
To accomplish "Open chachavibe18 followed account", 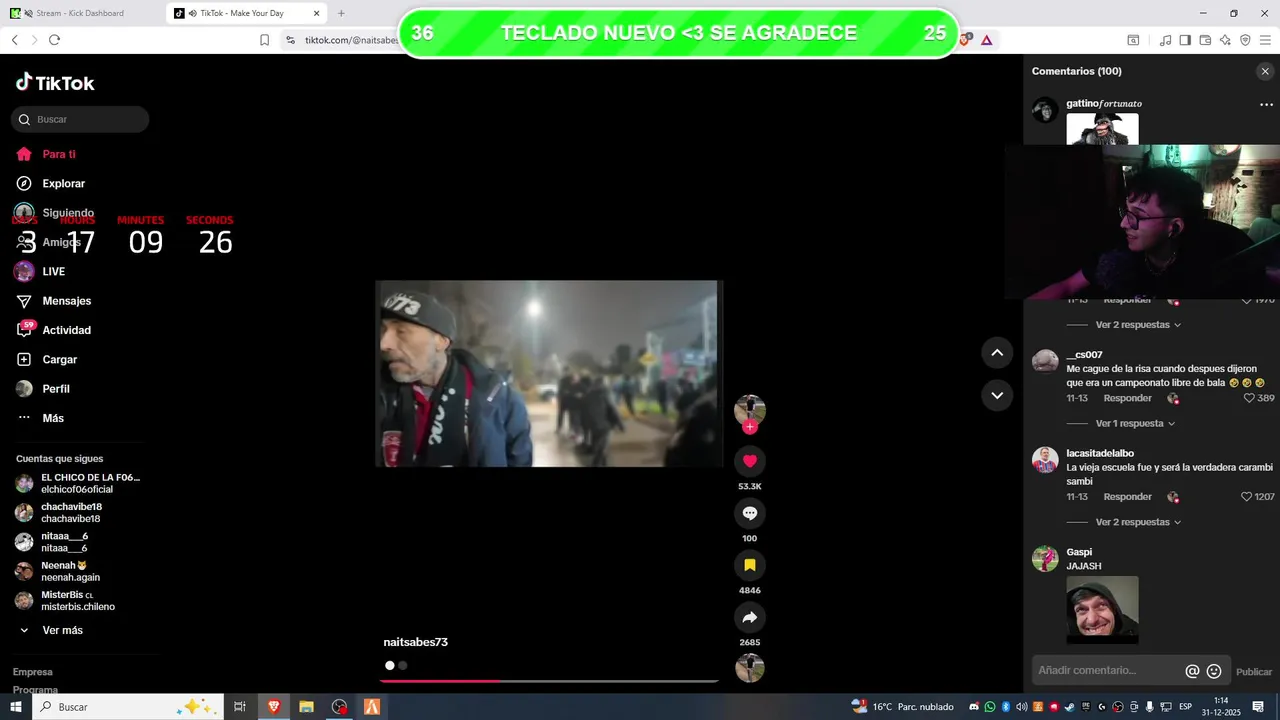I will tap(58, 513).
